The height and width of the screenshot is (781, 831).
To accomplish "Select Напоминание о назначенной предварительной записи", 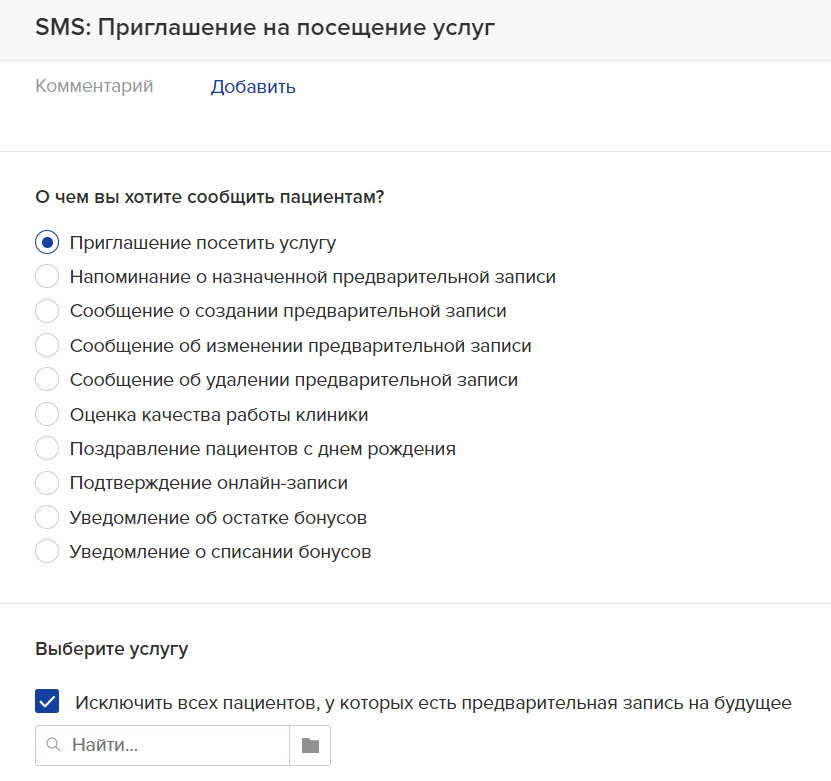I will [x=47, y=277].
